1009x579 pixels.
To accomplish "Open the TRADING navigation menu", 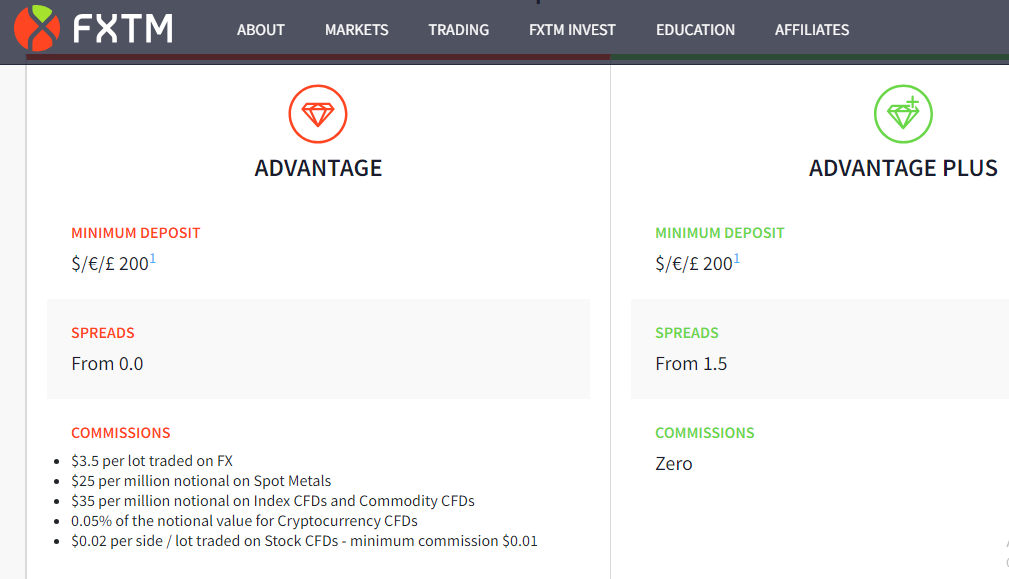I will tap(459, 30).
